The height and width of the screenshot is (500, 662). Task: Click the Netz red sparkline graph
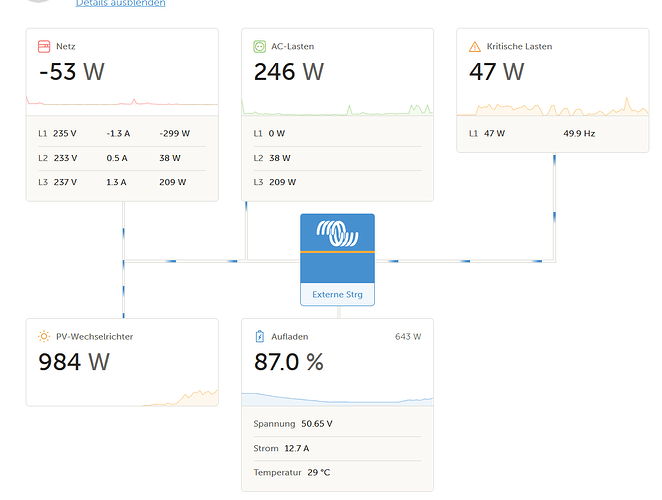[x=122, y=102]
